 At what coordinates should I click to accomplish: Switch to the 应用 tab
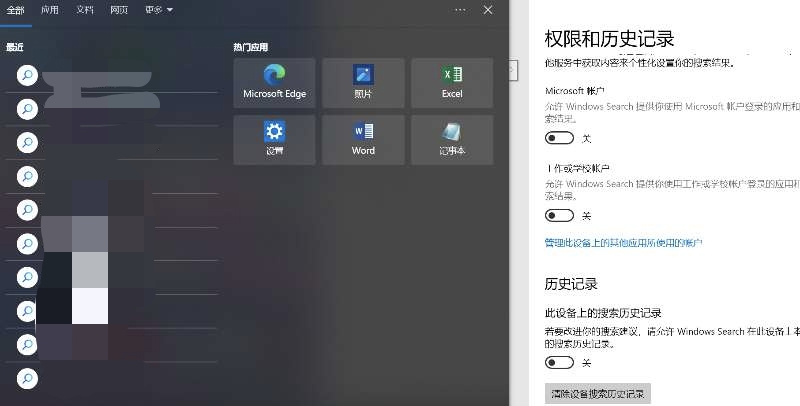(x=49, y=10)
